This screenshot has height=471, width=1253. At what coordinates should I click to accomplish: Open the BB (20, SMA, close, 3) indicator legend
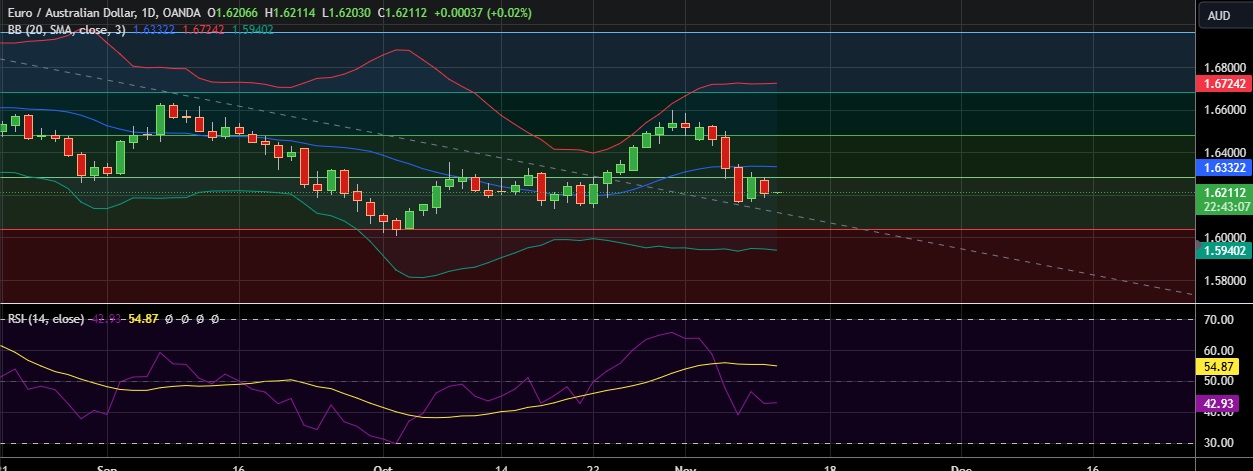point(67,30)
